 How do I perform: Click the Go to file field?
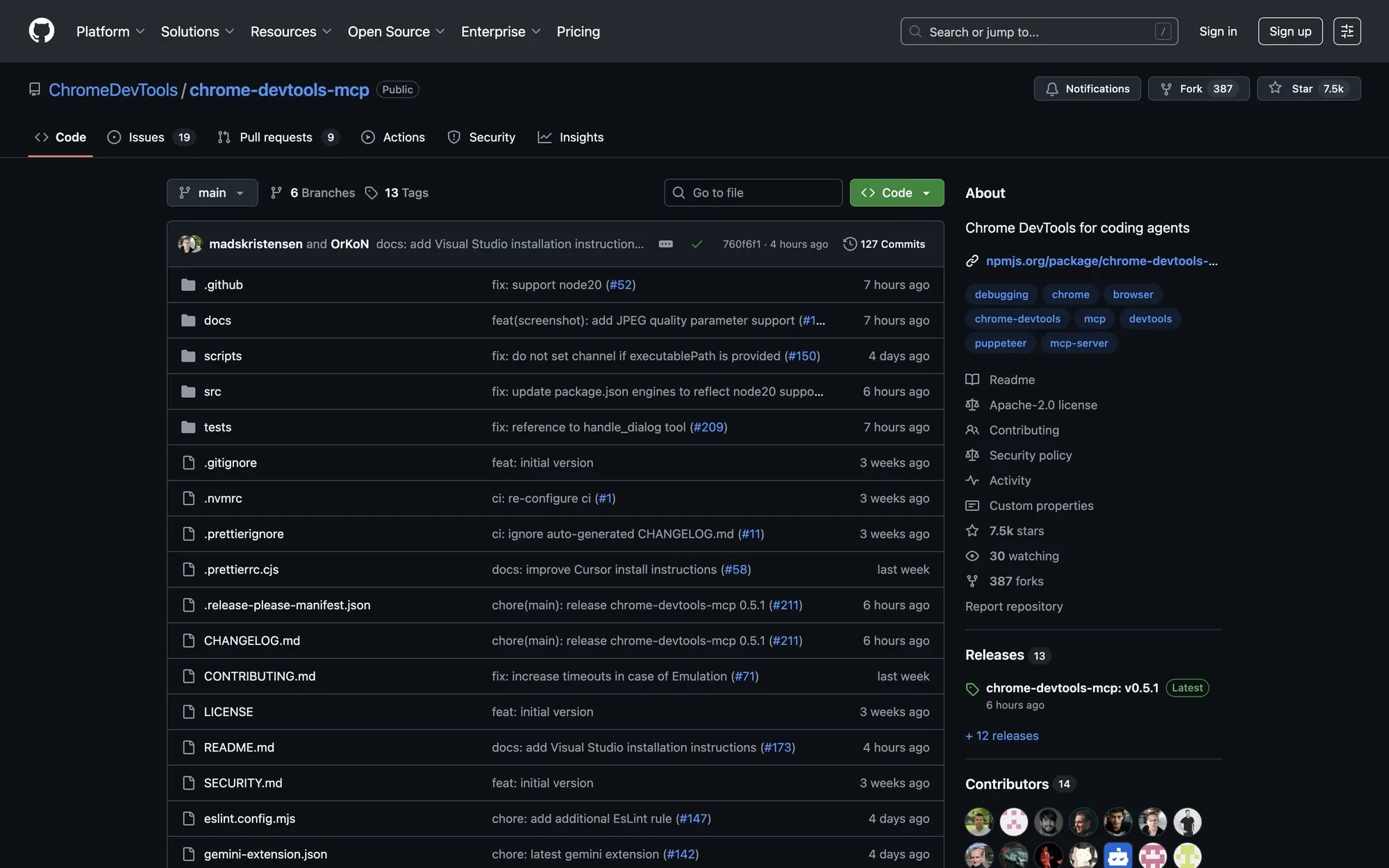coord(753,193)
